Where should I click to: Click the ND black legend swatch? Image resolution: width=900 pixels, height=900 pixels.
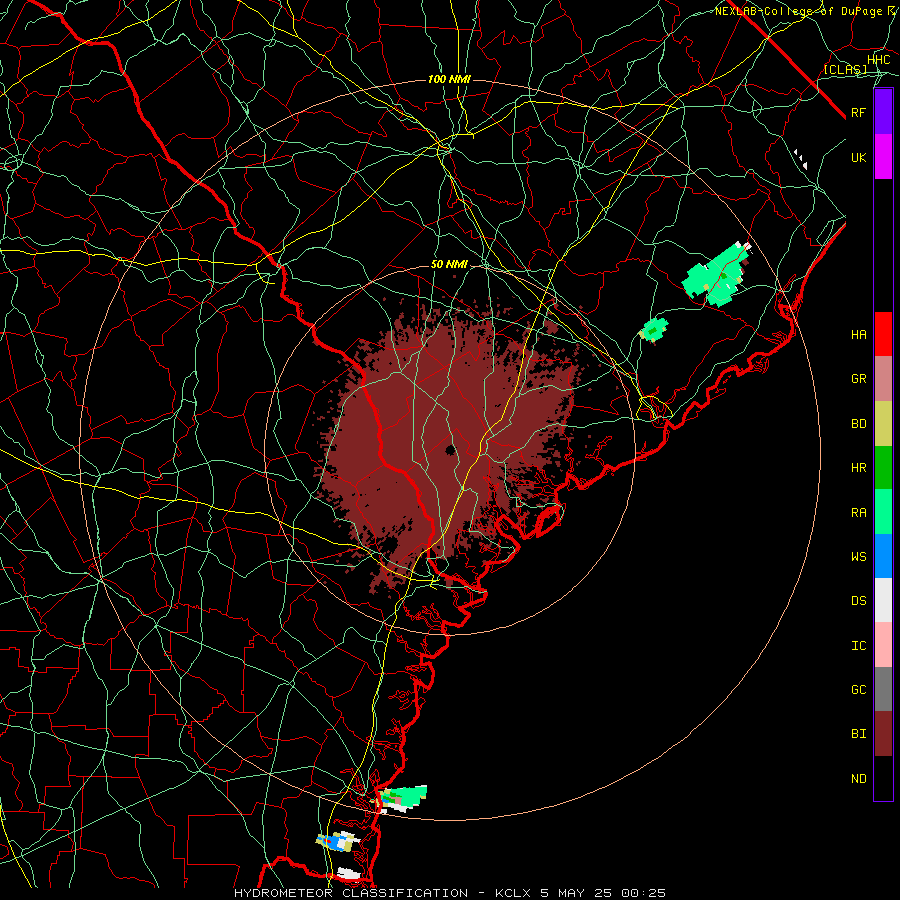[883, 778]
